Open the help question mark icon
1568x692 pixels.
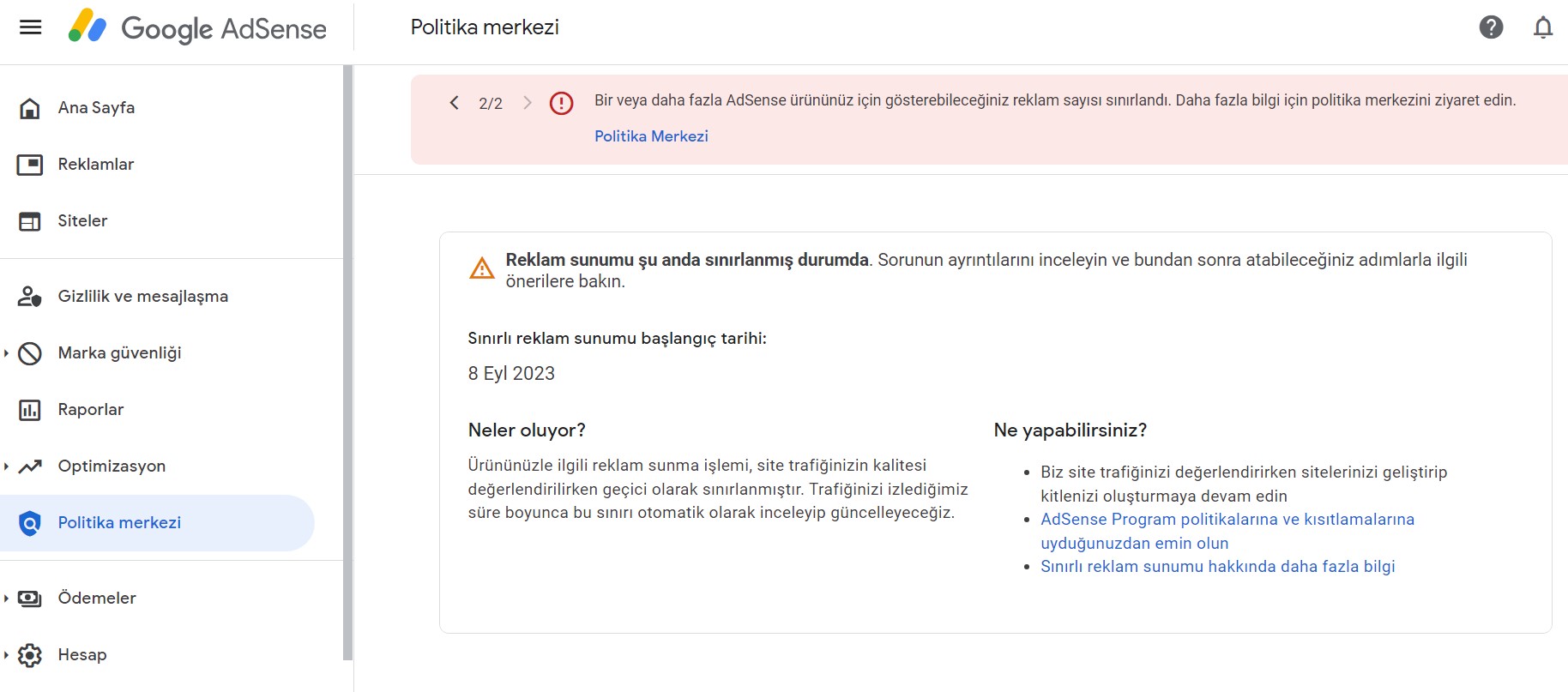[x=1491, y=27]
